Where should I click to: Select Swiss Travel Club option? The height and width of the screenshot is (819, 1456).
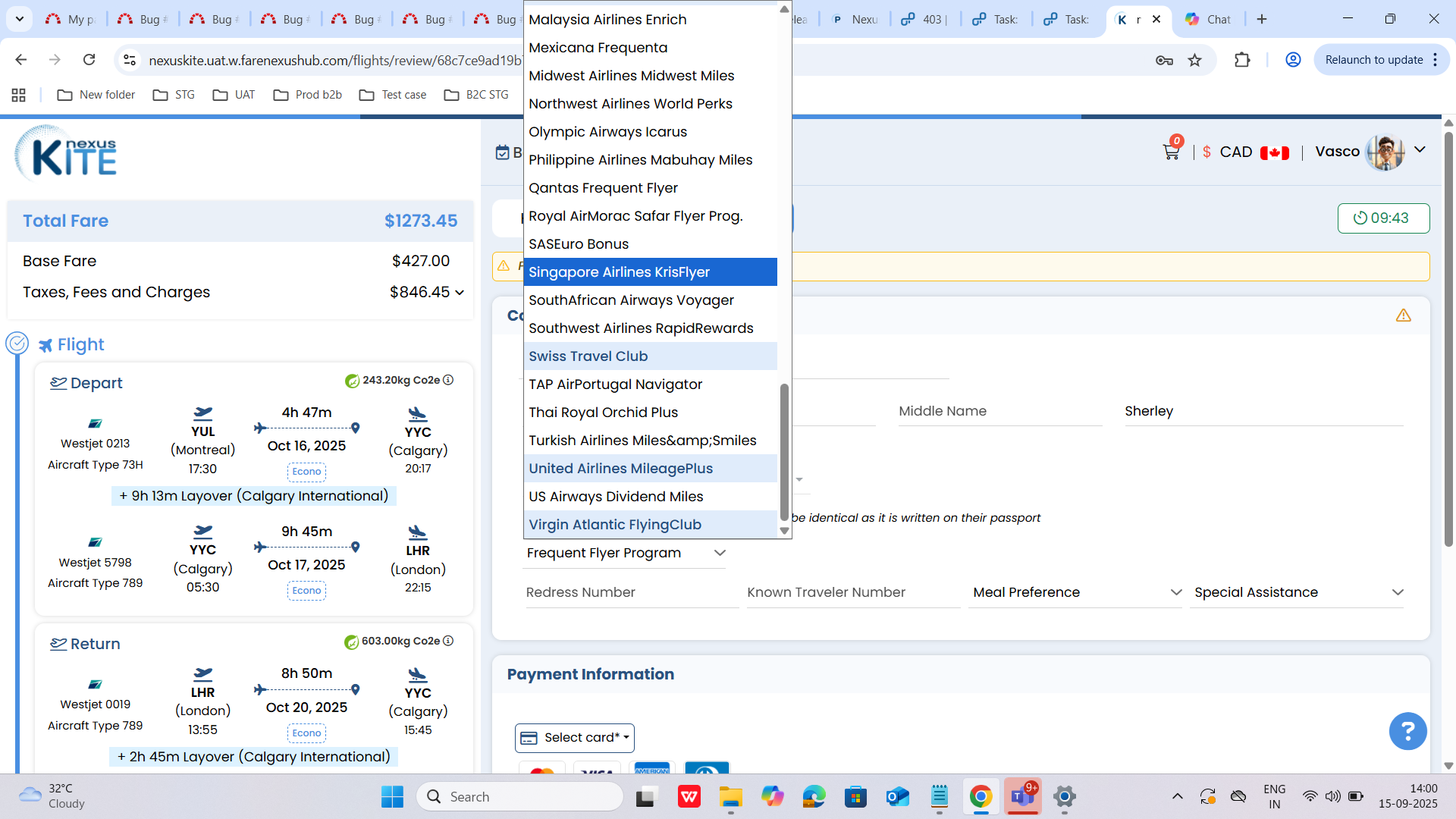(x=650, y=356)
